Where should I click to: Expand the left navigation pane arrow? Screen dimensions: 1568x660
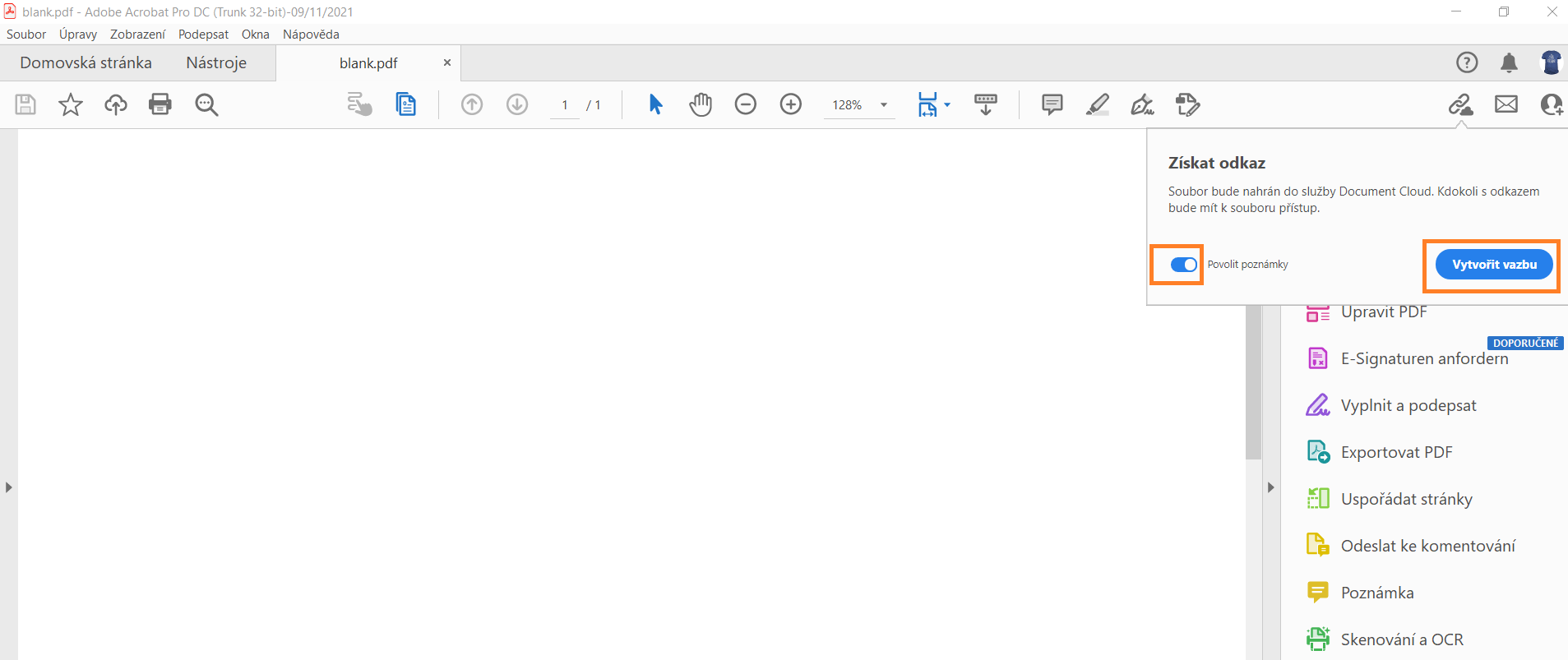point(8,487)
